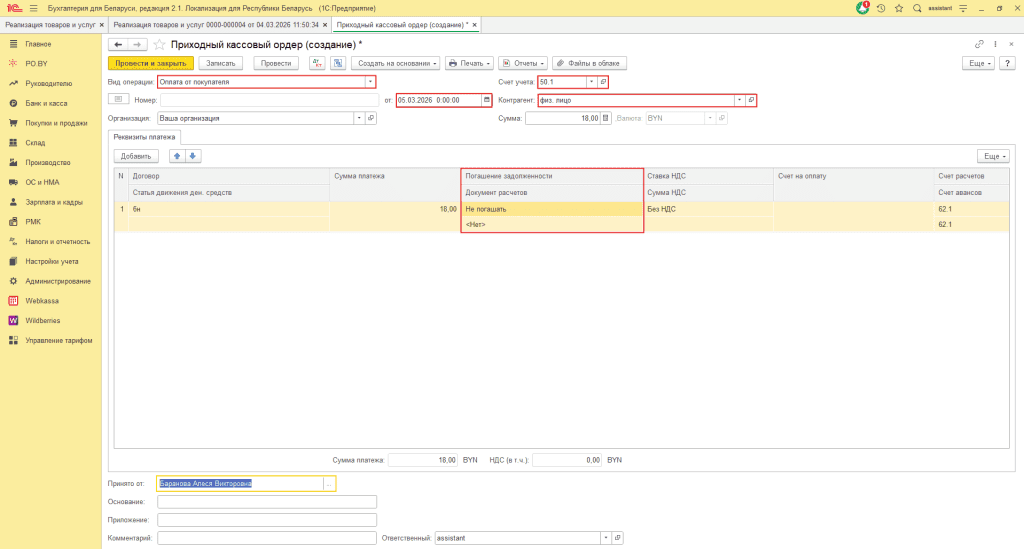Screen dimensions: 1024x549
Task: Click the Добавить button
Action: (136, 156)
